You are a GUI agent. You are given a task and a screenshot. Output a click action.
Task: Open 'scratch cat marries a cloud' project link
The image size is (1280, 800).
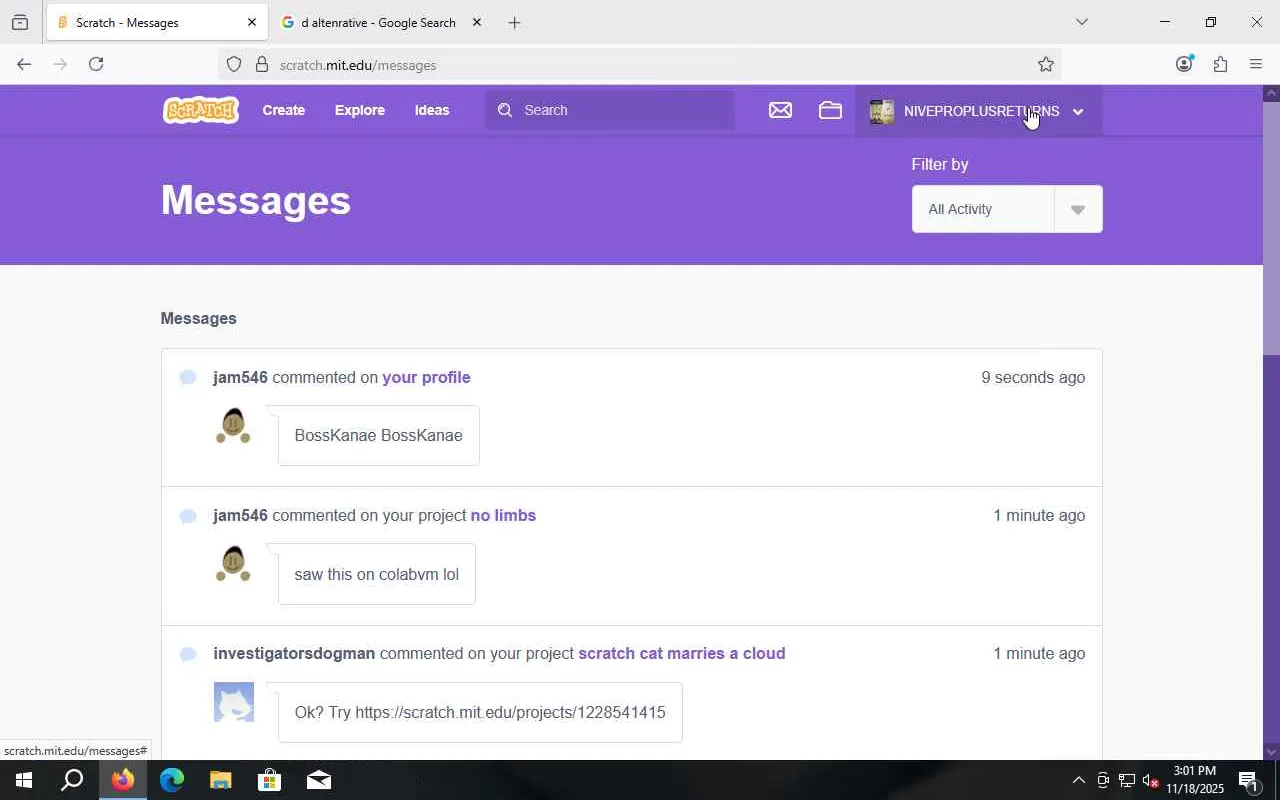pos(682,653)
